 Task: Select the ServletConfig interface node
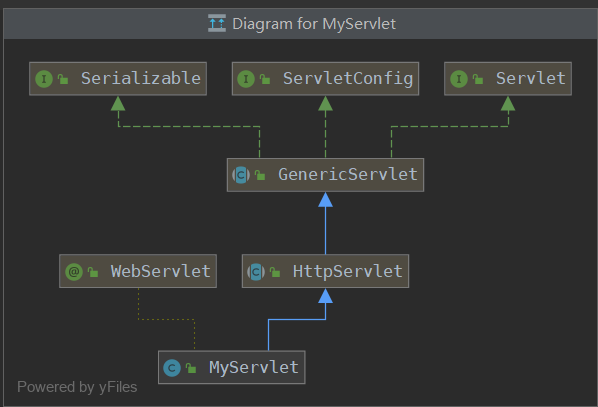pyautogui.click(x=325, y=79)
